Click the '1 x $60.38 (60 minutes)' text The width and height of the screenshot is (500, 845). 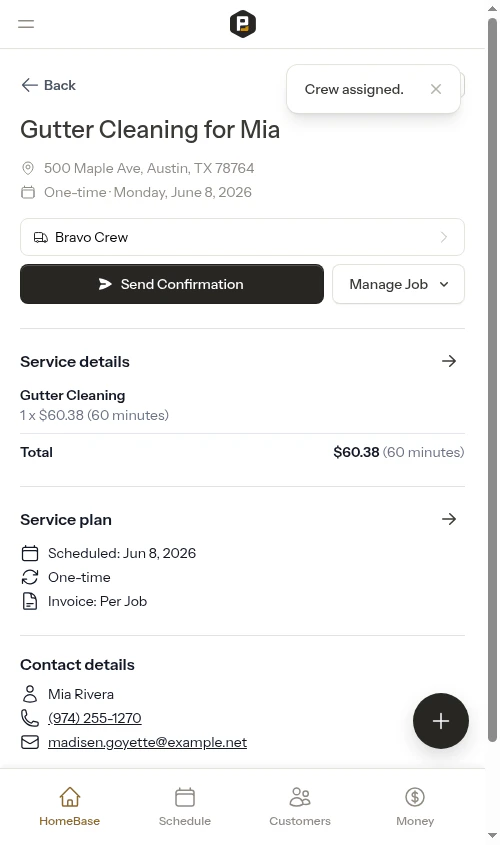pos(94,415)
